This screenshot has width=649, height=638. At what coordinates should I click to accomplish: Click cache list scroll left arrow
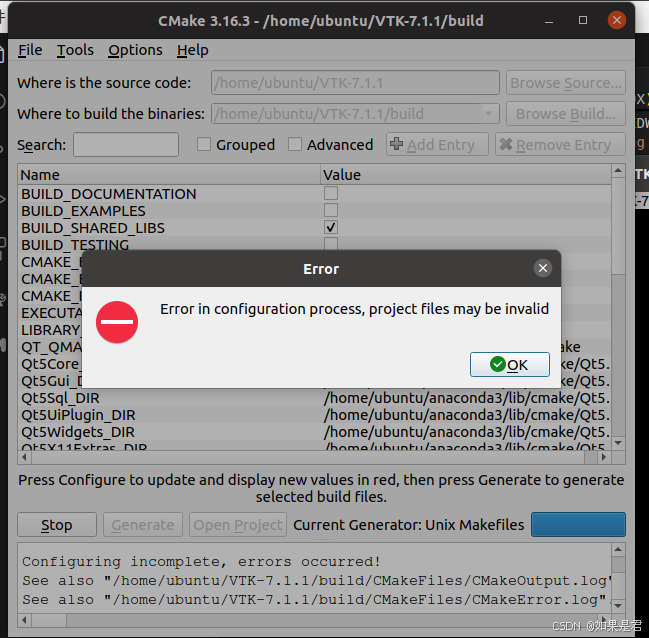tap(24, 457)
